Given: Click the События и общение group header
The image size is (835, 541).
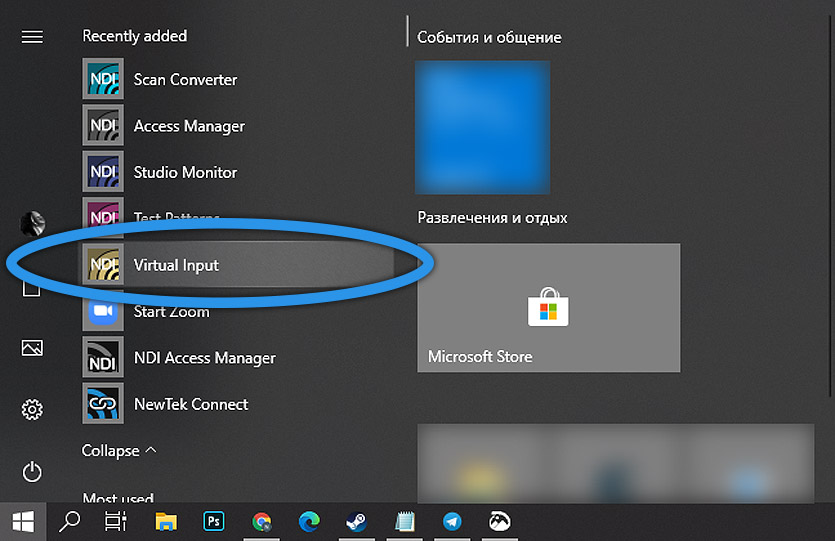Looking at the screenshot, I should (489, 37).
